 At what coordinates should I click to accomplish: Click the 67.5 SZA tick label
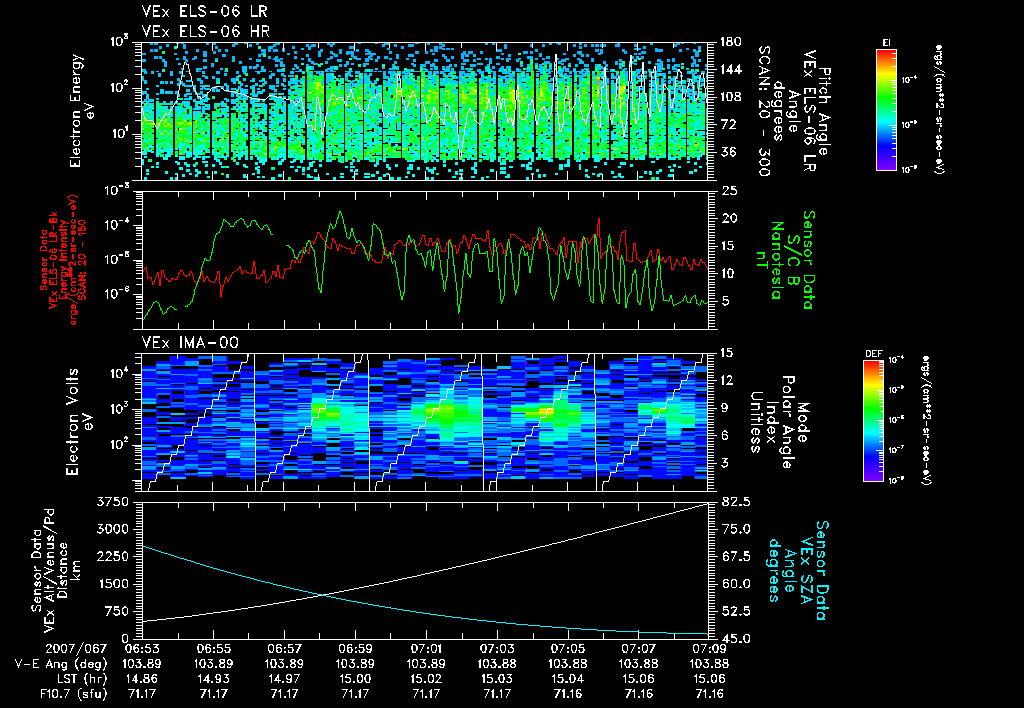pyautogui.click(x=735, y=556)
